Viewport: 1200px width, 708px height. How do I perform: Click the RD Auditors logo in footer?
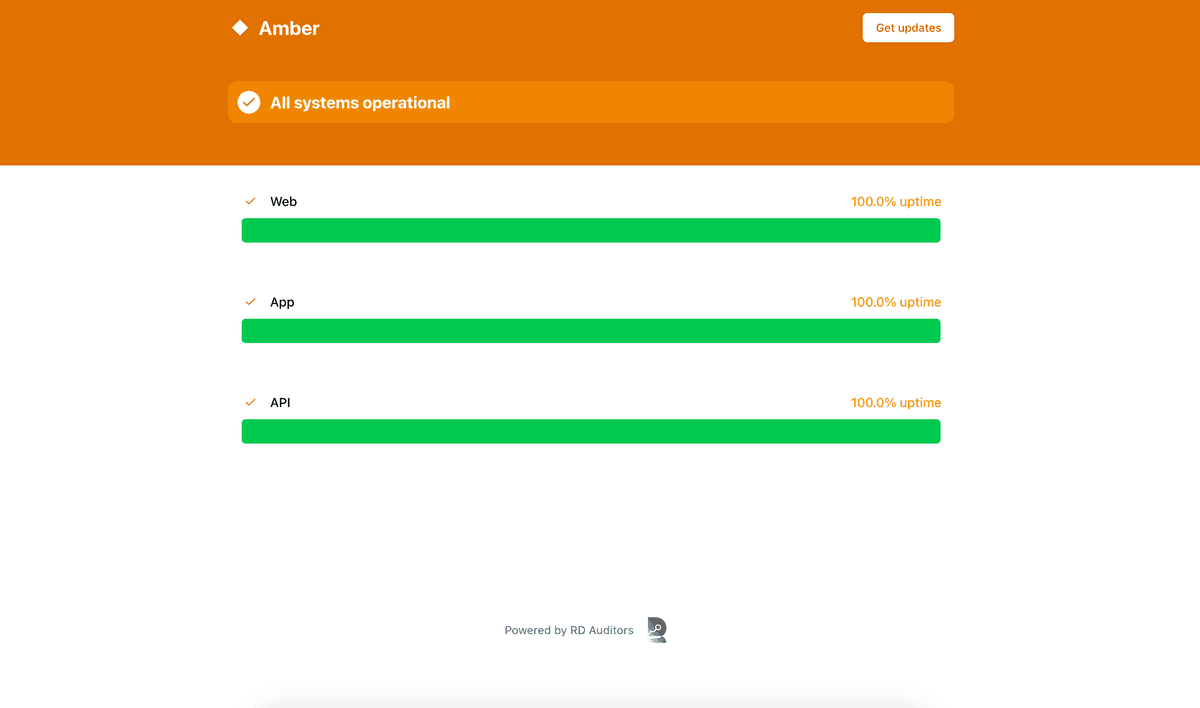(x=656, y=630)
